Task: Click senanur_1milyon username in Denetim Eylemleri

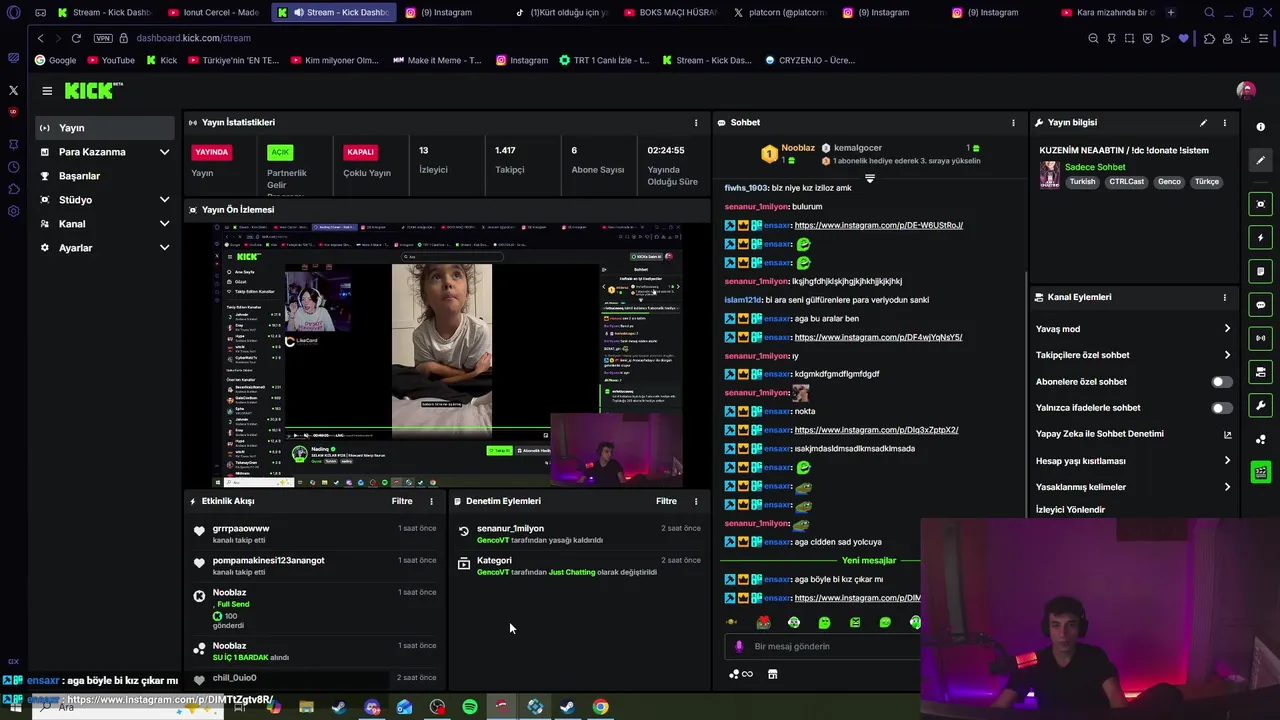Action: click(510, 529)
